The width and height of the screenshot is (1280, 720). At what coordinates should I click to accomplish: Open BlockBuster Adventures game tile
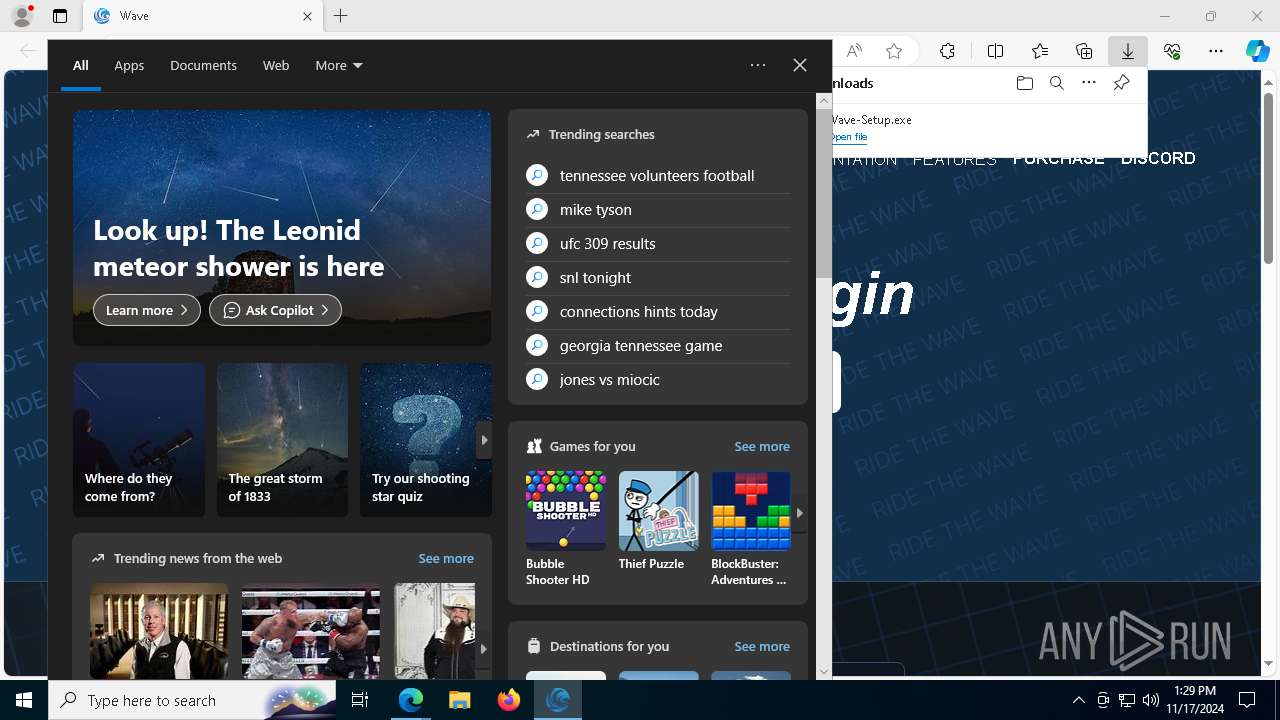click(x=751, y=529)
